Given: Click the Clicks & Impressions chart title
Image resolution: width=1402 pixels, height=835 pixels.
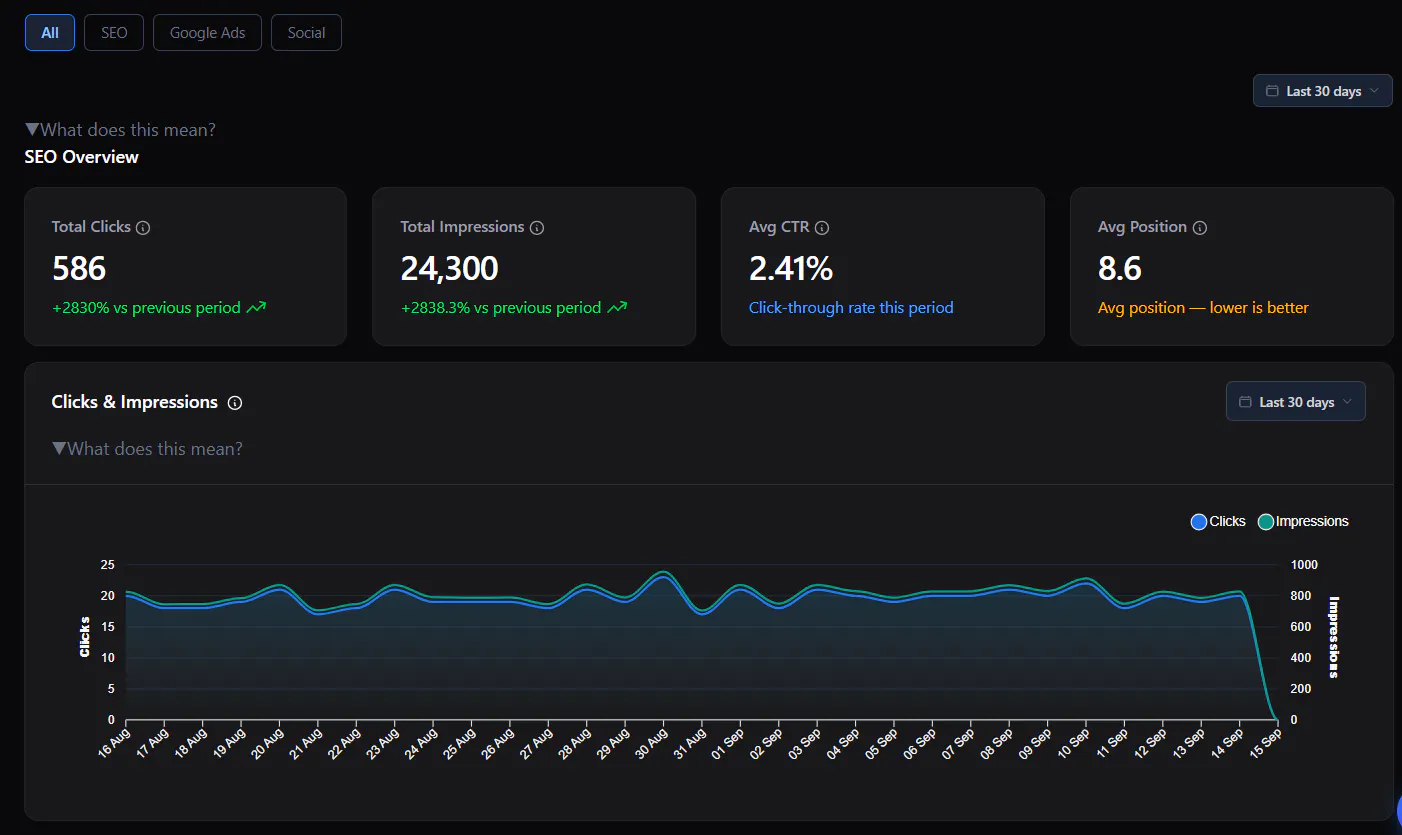Looking at the screenshot, I should [x=135, y=402].
